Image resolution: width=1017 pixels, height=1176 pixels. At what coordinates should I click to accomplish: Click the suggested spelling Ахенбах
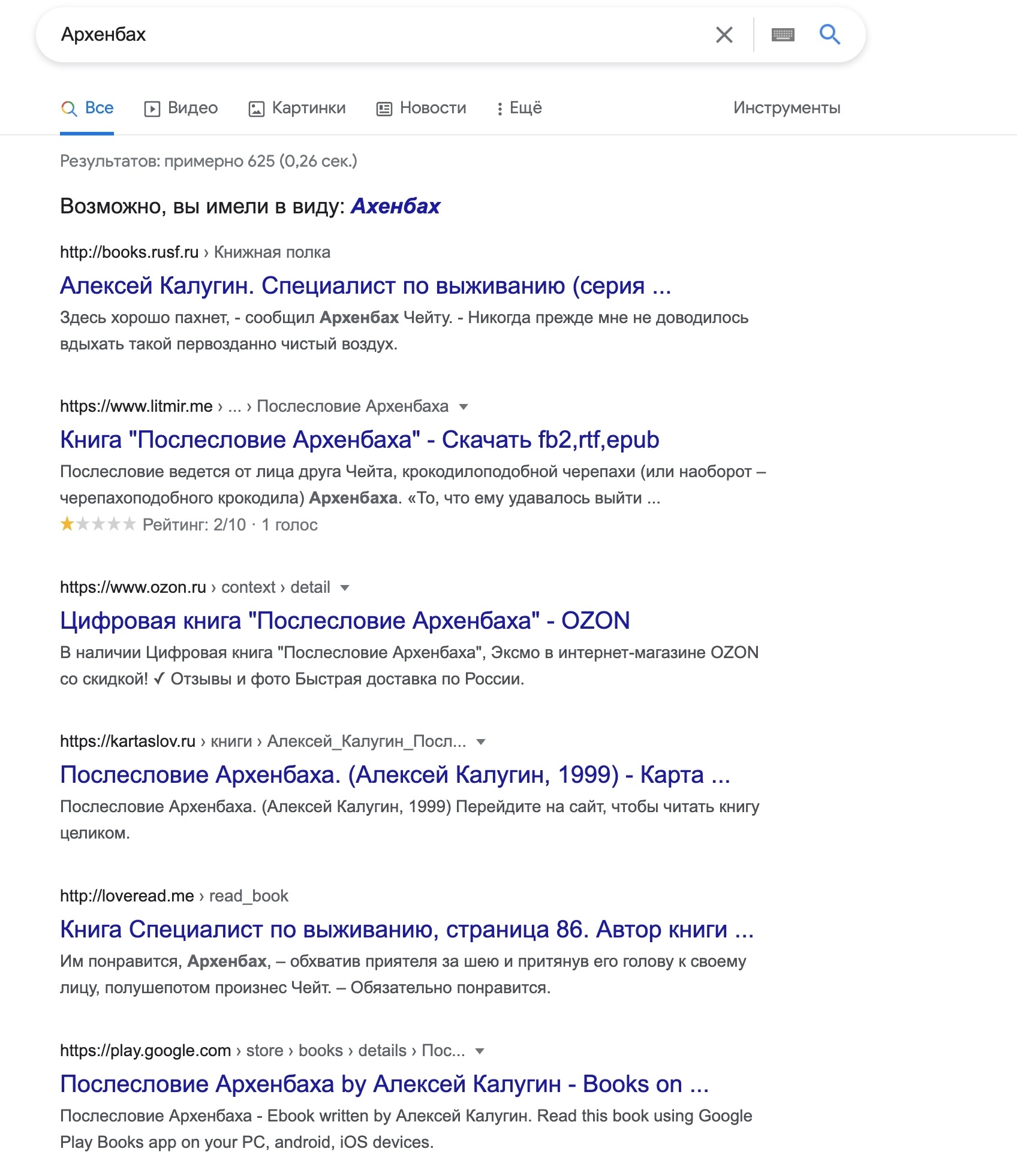tap(395, 206)
